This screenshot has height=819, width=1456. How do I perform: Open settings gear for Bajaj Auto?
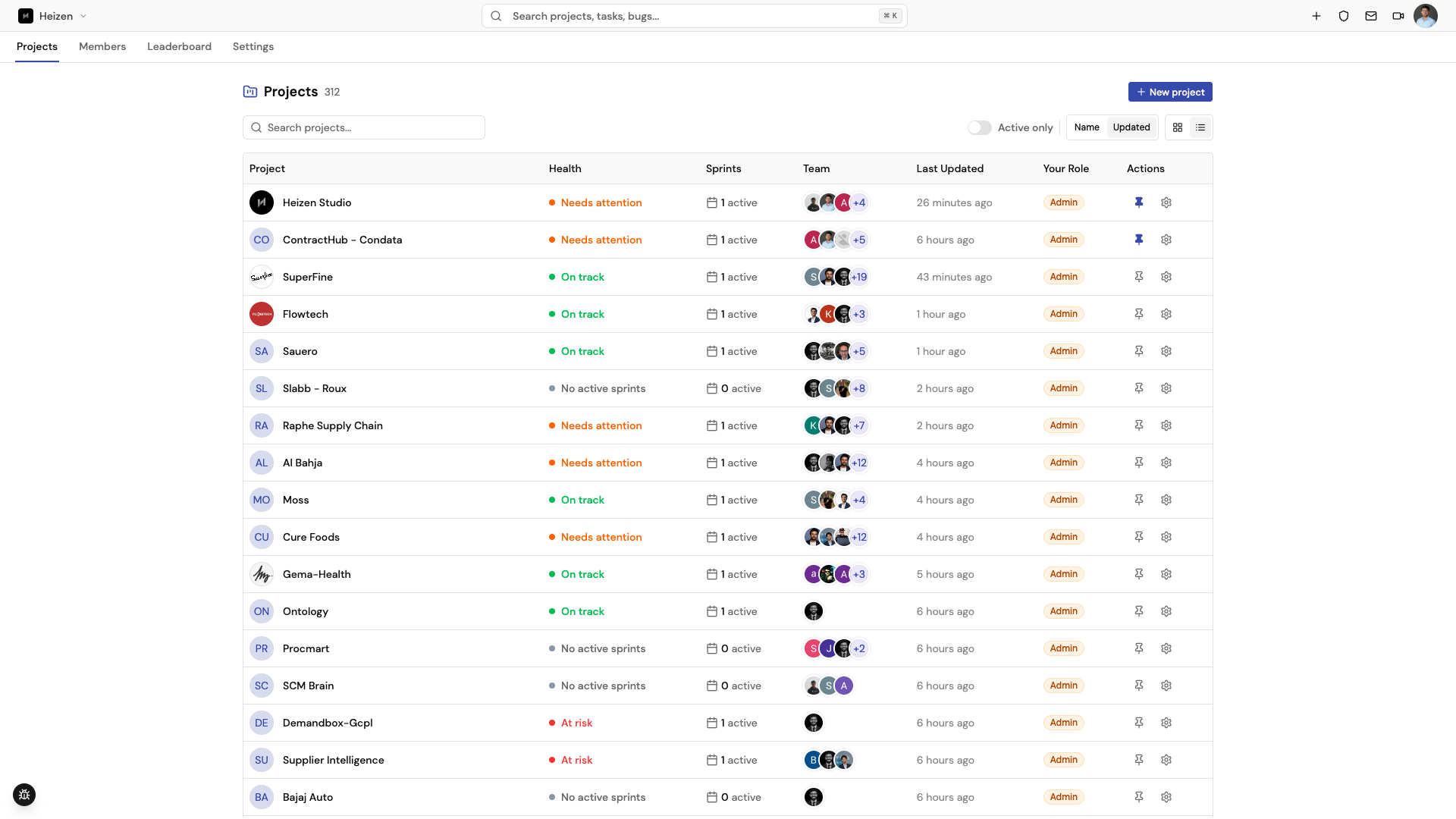(x=1166, y=797)
